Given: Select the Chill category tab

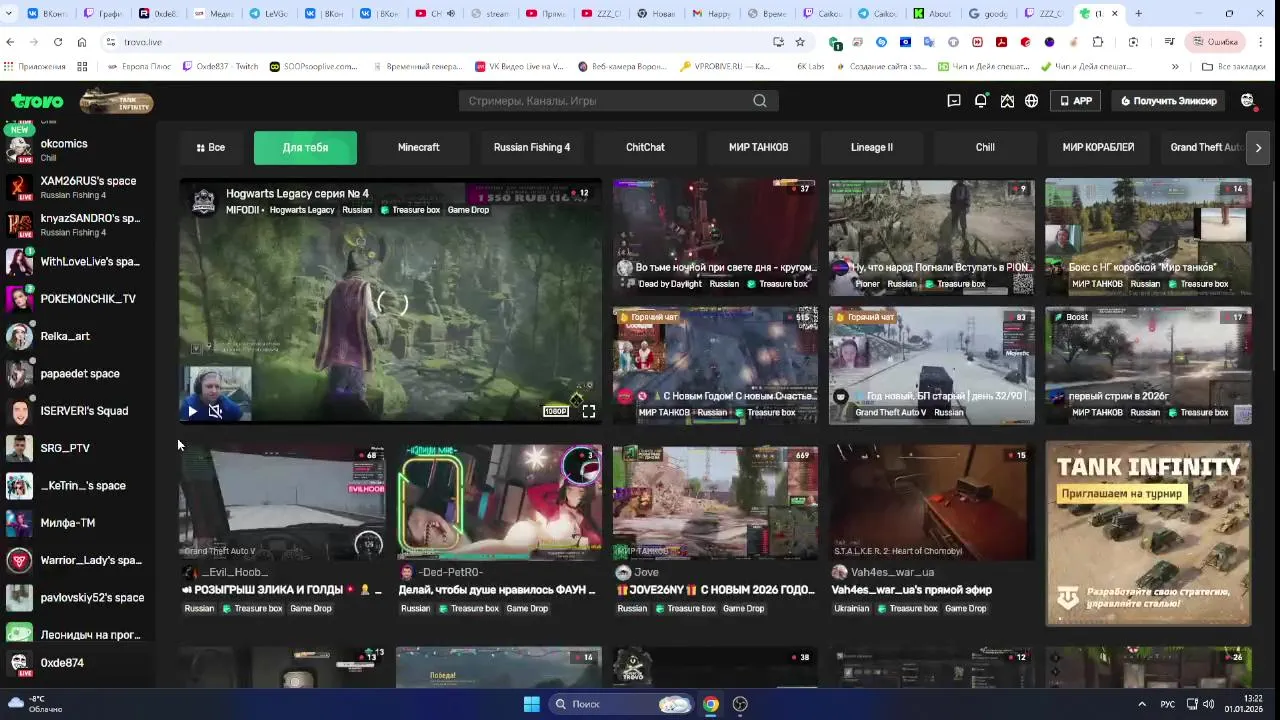Looking at the screenshot, I should click(985, 148).
